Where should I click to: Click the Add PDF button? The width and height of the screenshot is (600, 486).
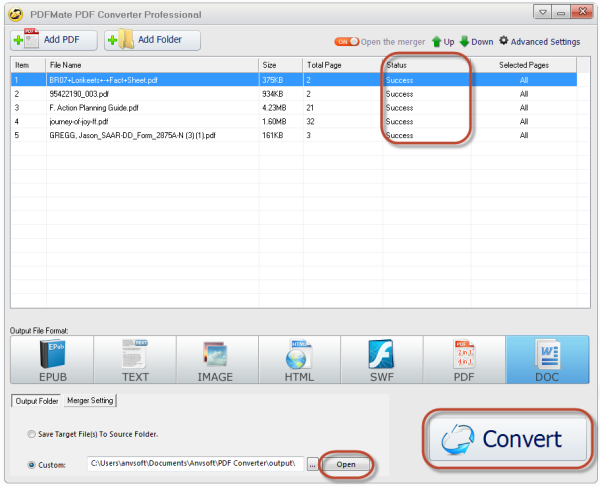coord(54,40)
